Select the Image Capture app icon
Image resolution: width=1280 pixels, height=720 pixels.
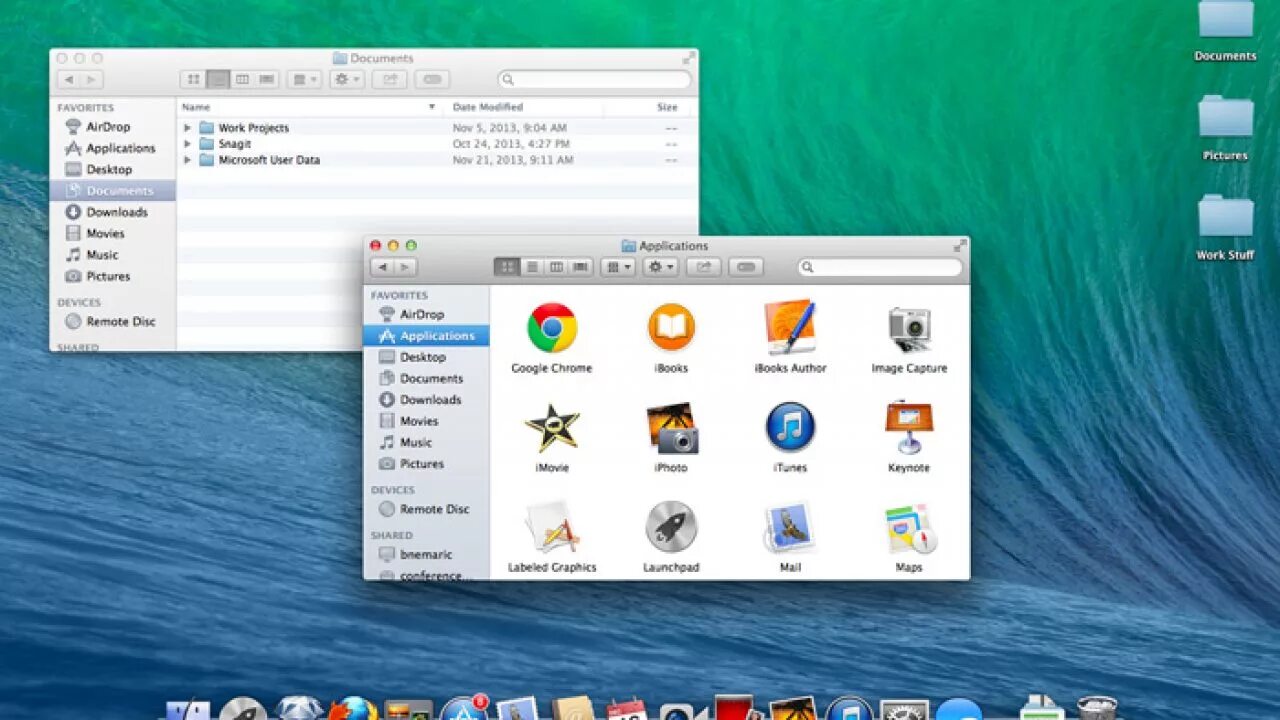[909, 328]
